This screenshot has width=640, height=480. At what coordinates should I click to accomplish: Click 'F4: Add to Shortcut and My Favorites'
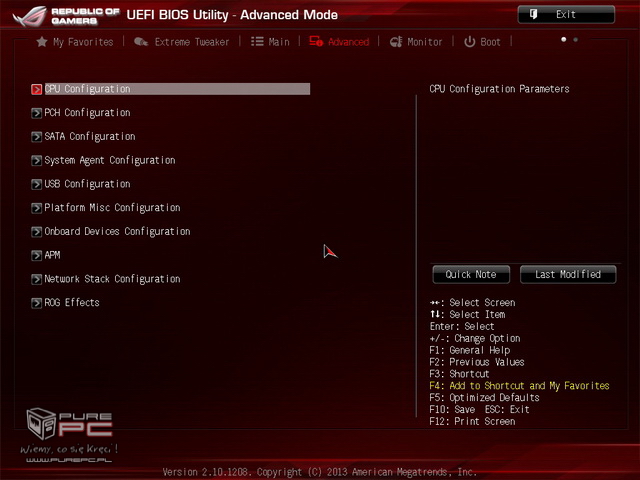tap(519, 386)
